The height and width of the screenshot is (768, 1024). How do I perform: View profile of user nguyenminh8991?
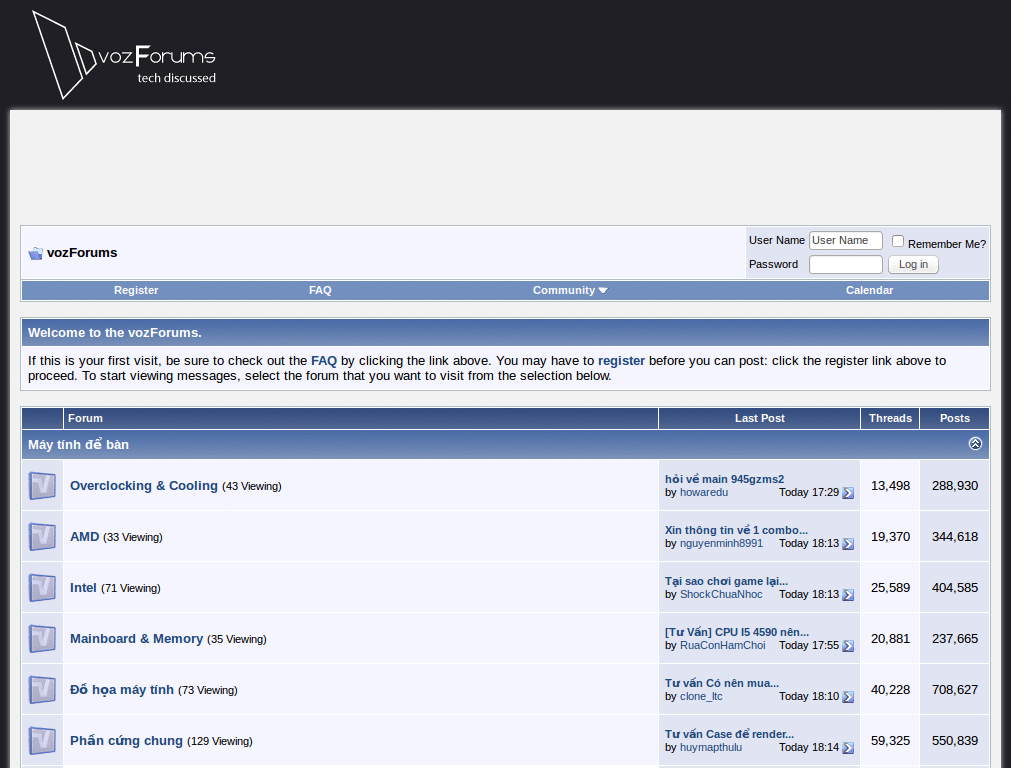(x=721, y=543)
